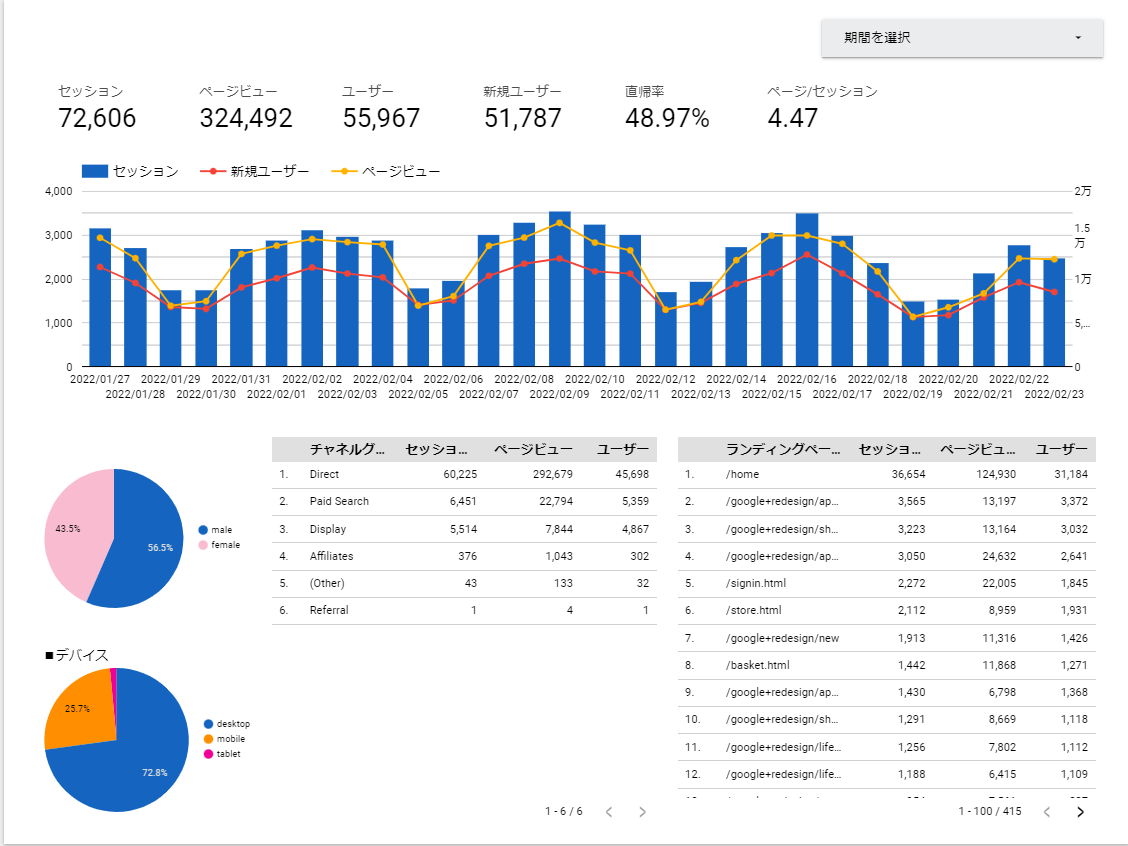
Task: Click next page arrow of channel table
Action: coord(642,811)
